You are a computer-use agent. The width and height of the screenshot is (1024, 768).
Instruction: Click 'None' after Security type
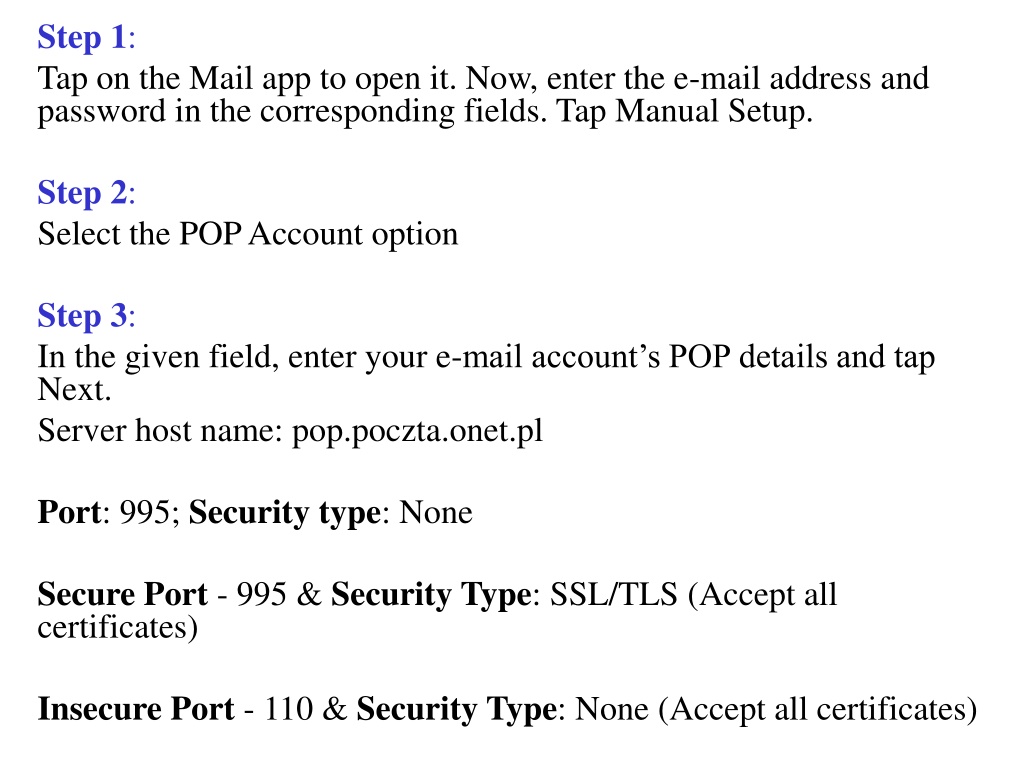pyautogui.click(x=436, y=512)
